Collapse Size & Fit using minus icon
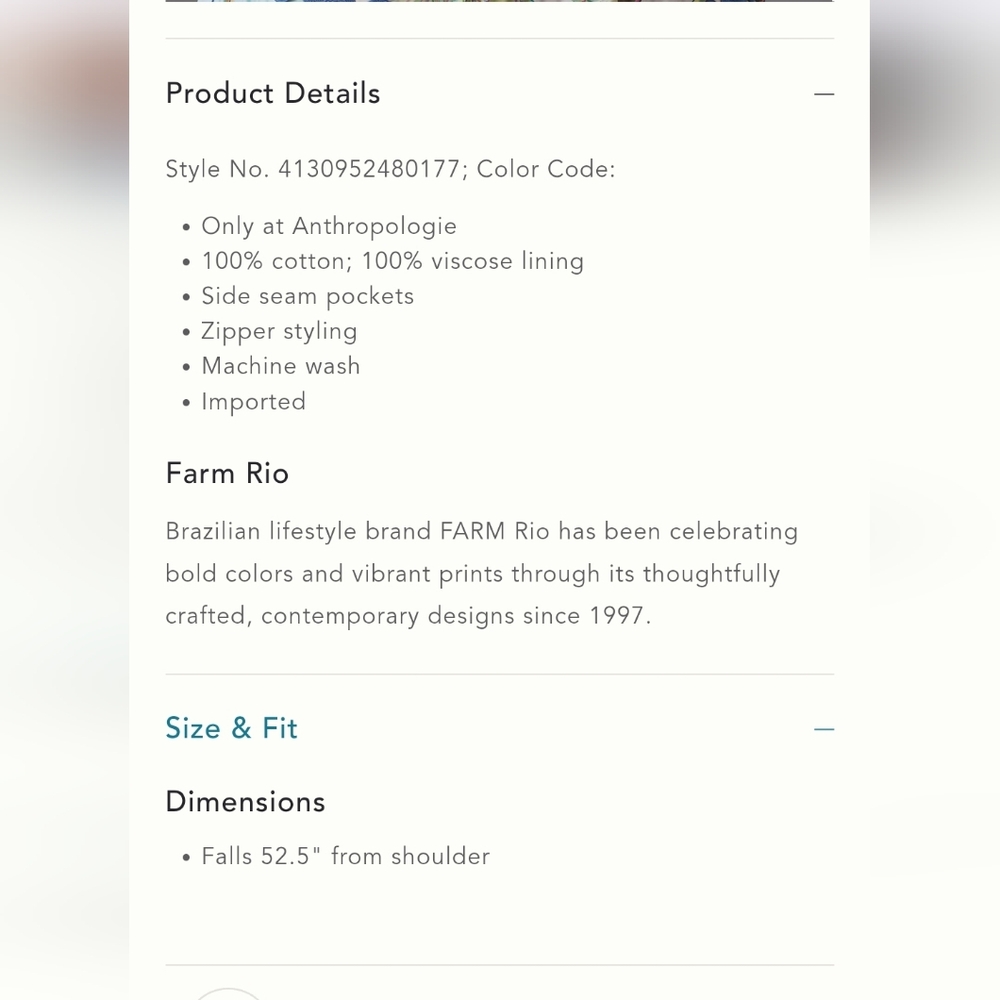The width and height of the screenshot is (1000, 1000). 823,729
